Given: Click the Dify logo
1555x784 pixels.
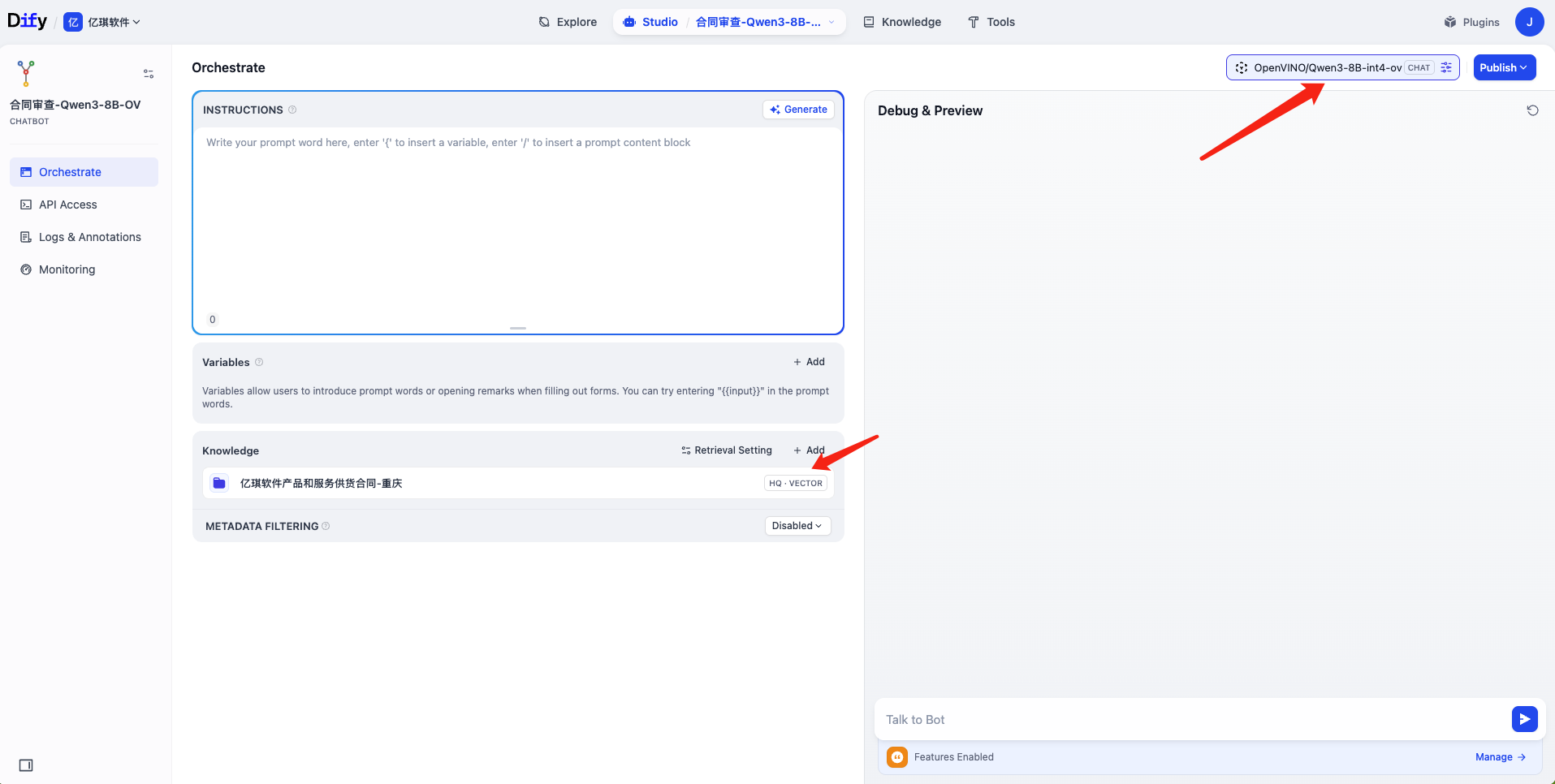Looking at the screenshot, I should tap(28, 21).
